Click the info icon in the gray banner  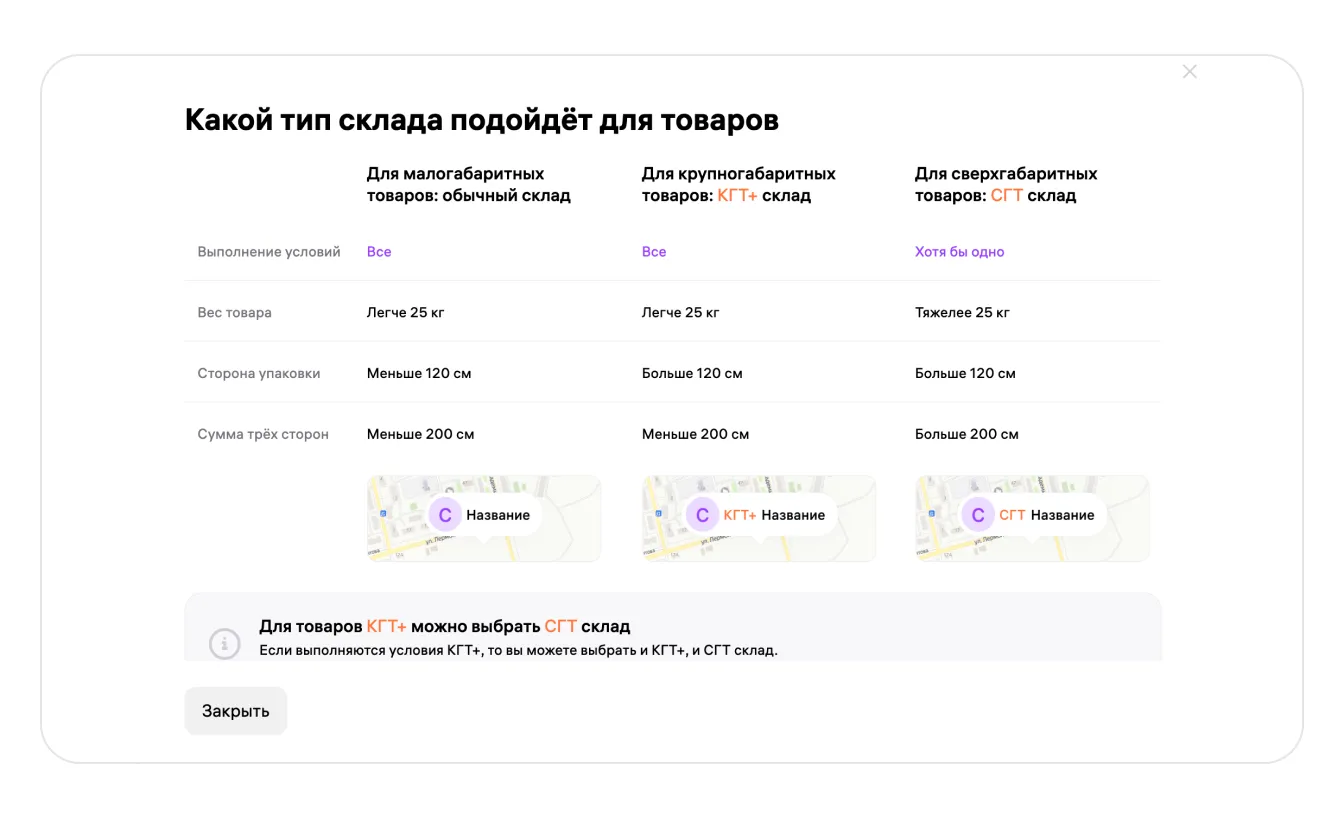point(225,642)
